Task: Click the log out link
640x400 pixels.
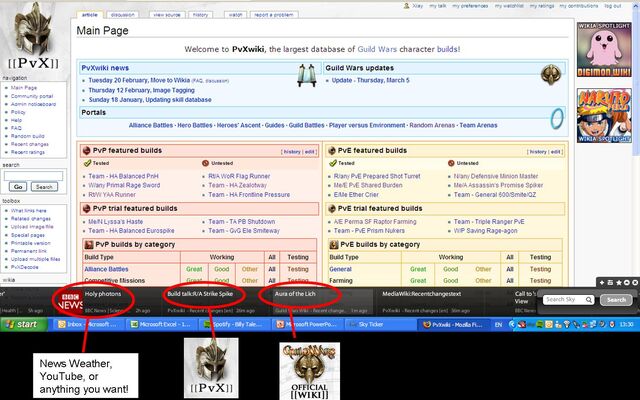Action: (613, 6)
